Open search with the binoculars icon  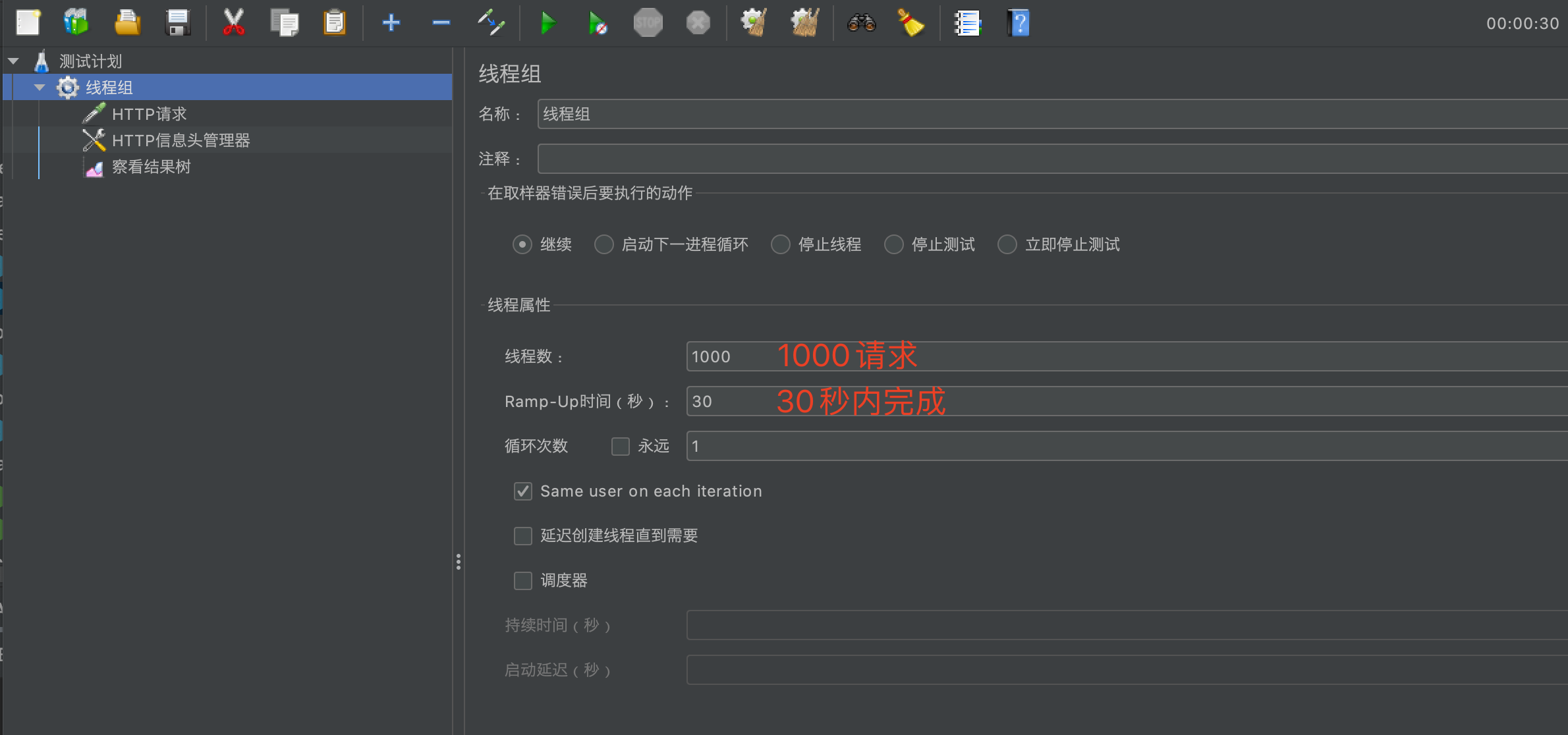pyautogui.click(x=861, y=22)
